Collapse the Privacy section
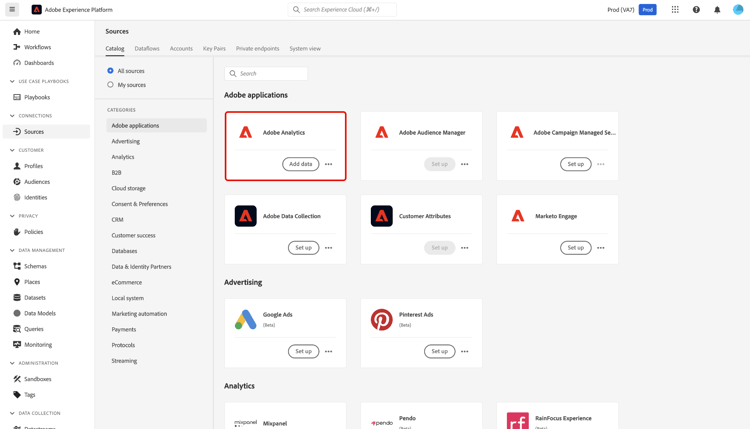750x429 pixels. pos(12,216)
